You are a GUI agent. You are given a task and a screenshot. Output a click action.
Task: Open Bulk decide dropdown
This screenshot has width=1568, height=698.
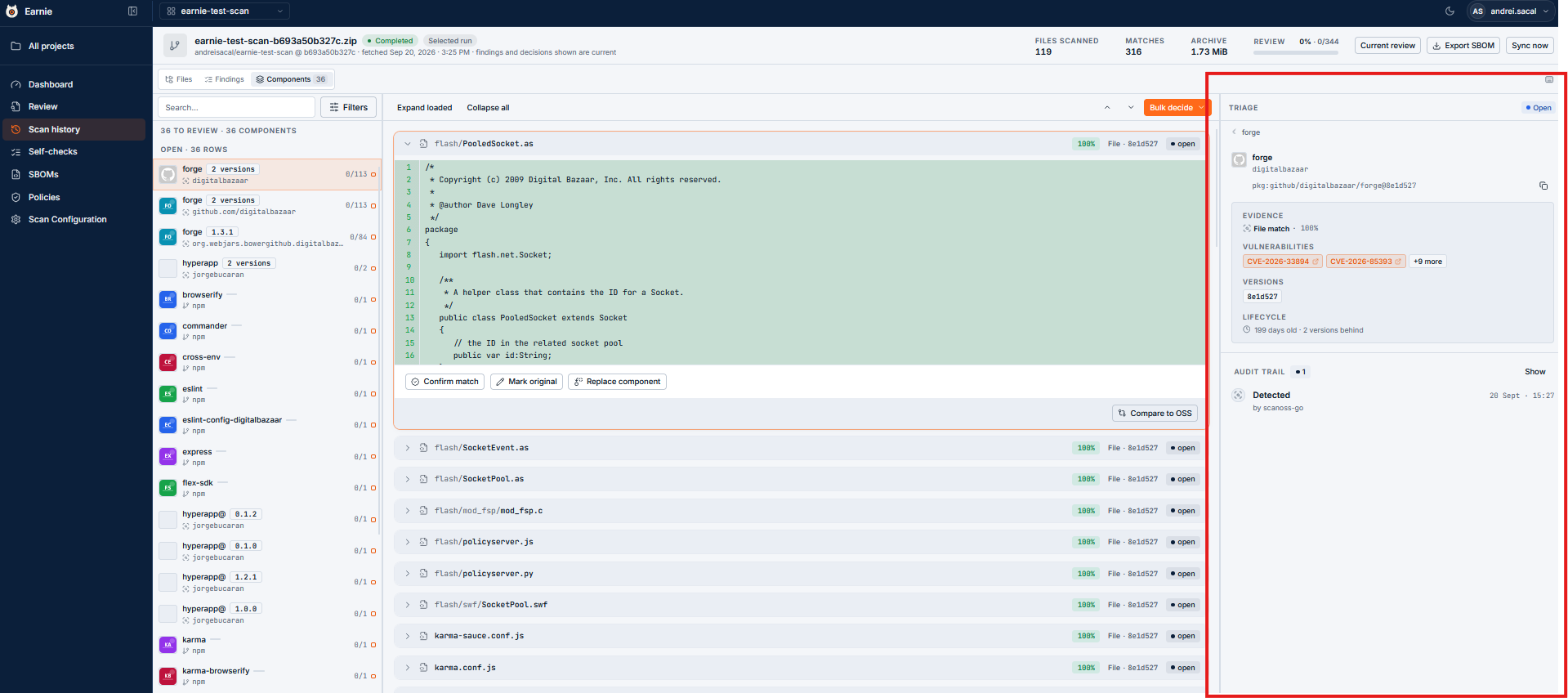click(1176, 108)
